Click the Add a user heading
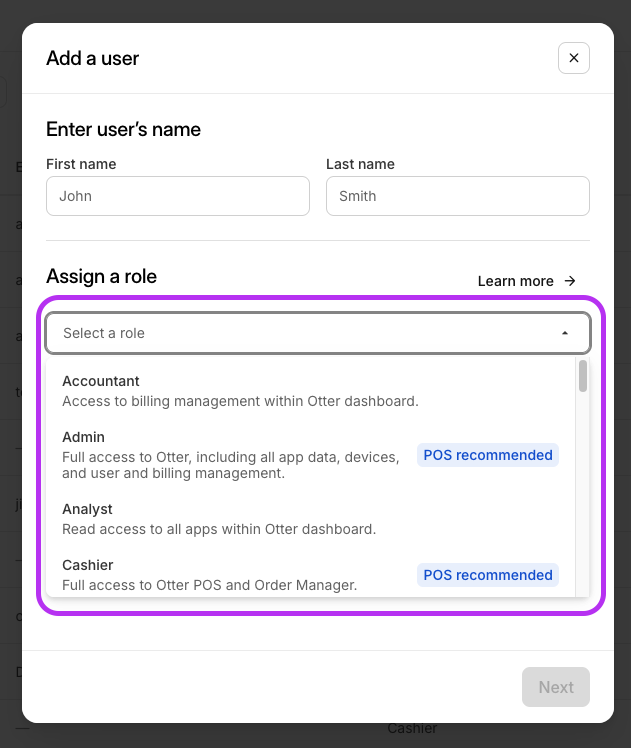Image resolution: width=631 pixels, height=748 pixels. pos(93,58)
